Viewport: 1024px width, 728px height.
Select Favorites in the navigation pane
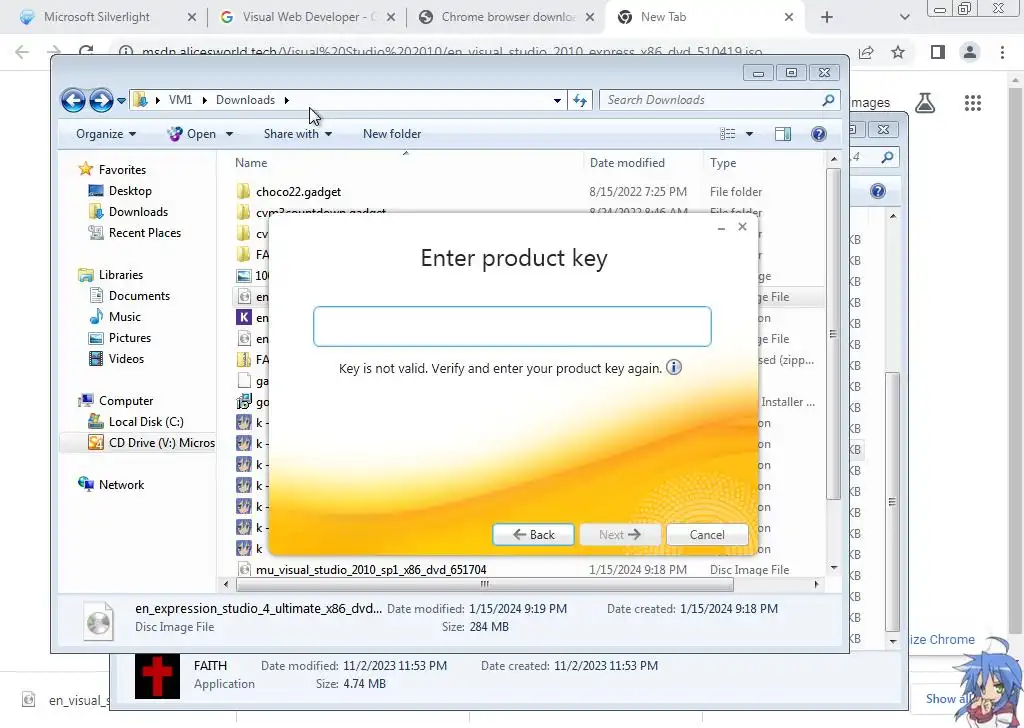(x=122, y=170)
